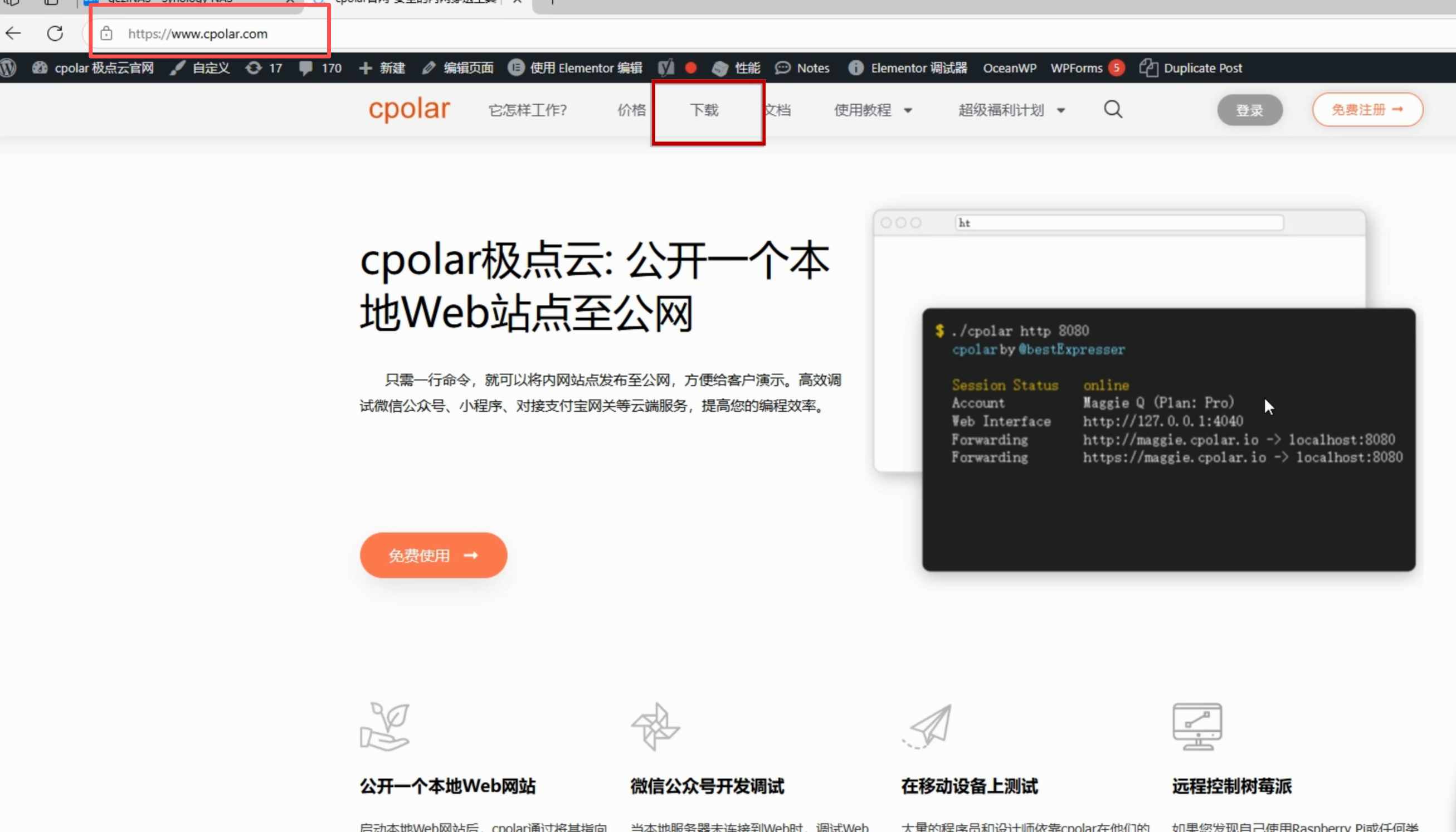
Task: Expand the 超级福利计划 dropdown
Action: (1011, 110)
